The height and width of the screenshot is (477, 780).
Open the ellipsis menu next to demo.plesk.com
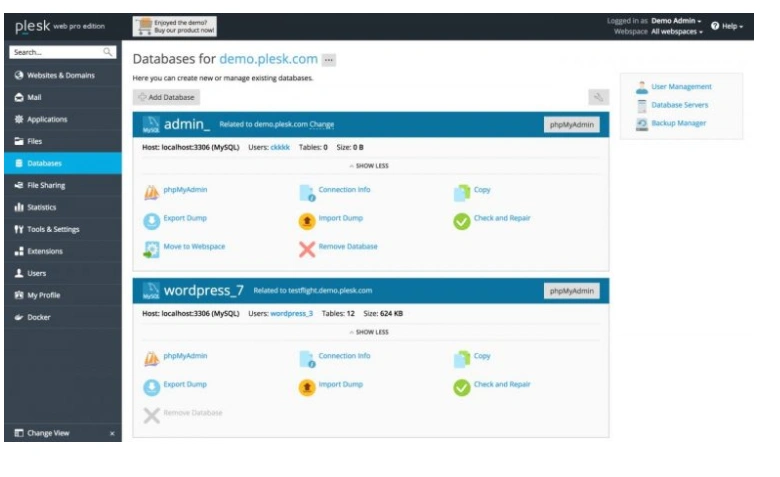pos(328,60)
